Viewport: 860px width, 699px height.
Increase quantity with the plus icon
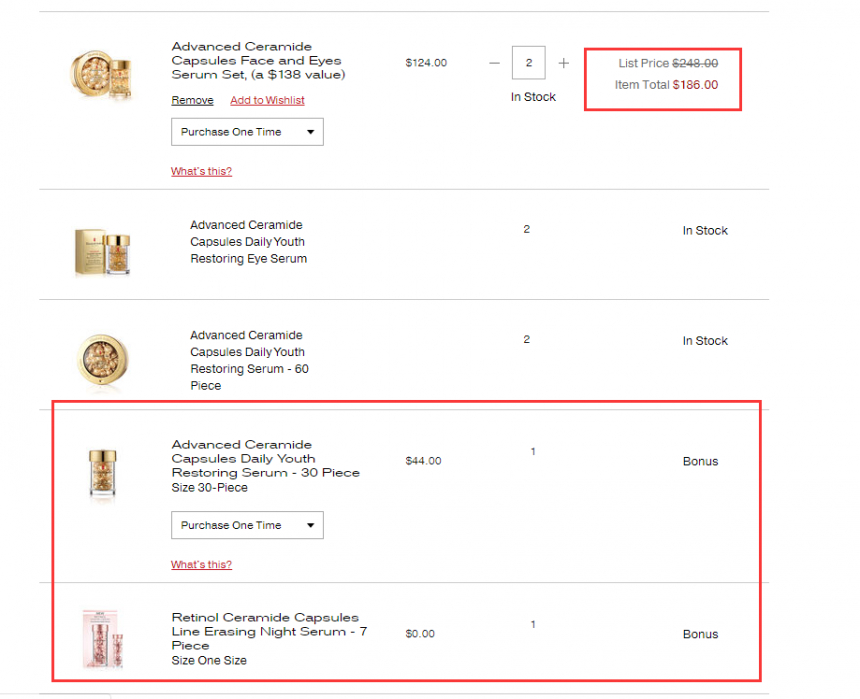[563, 63]
